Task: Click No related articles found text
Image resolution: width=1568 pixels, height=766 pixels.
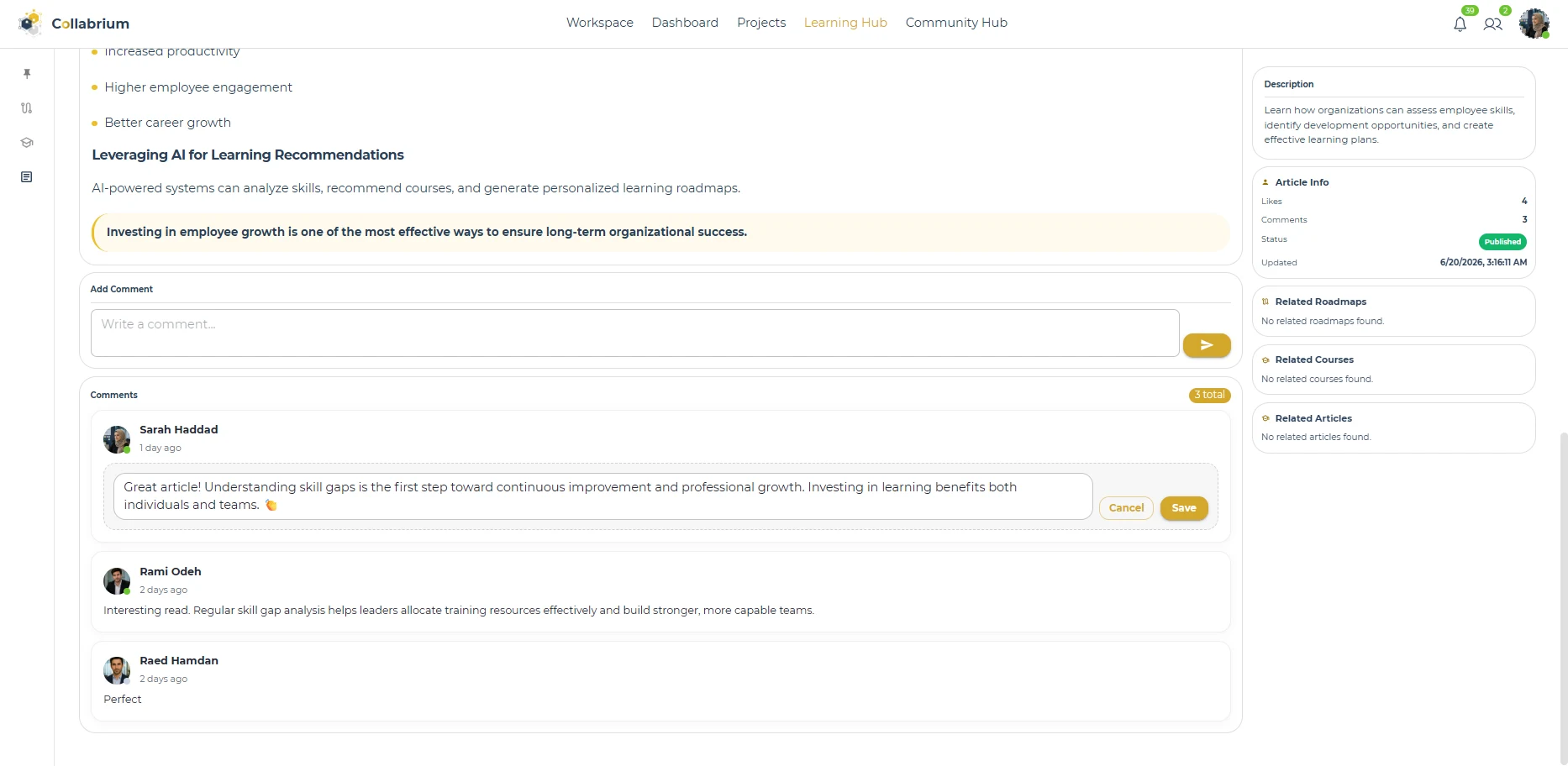Action: pyautogui.click(x=1316, y=437)
